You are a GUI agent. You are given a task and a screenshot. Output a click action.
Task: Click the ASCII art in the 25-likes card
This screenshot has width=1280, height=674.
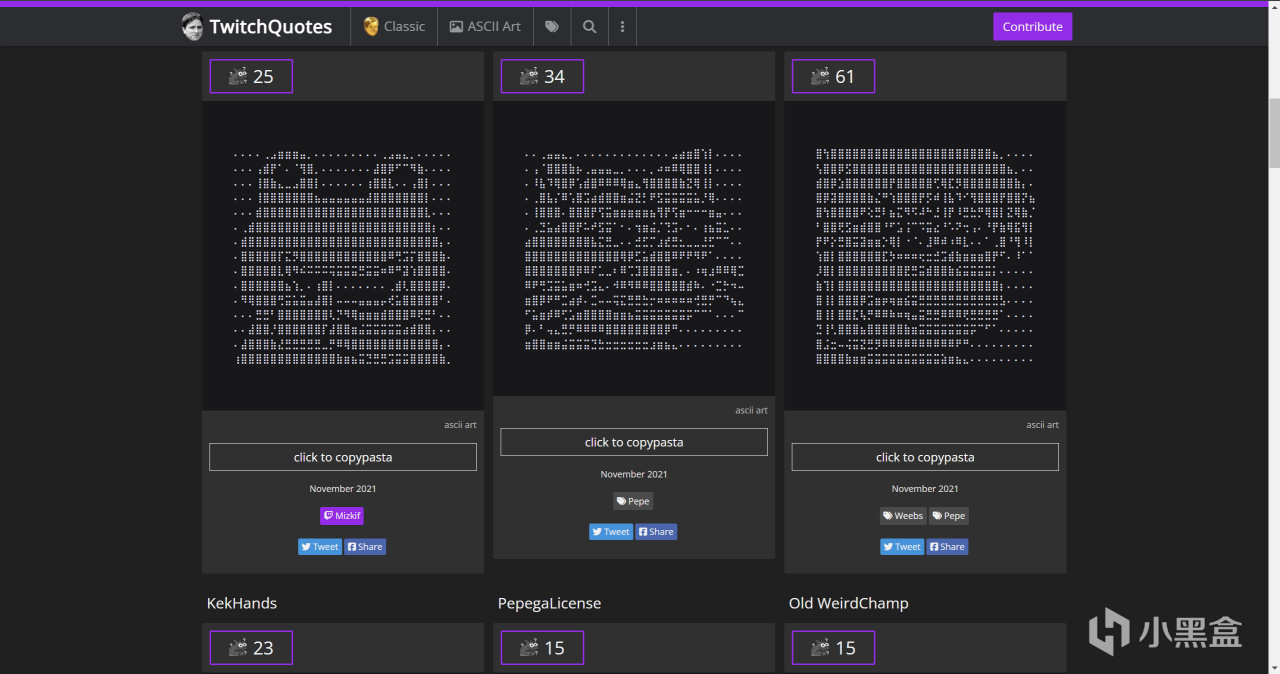[x=342, y=257]
